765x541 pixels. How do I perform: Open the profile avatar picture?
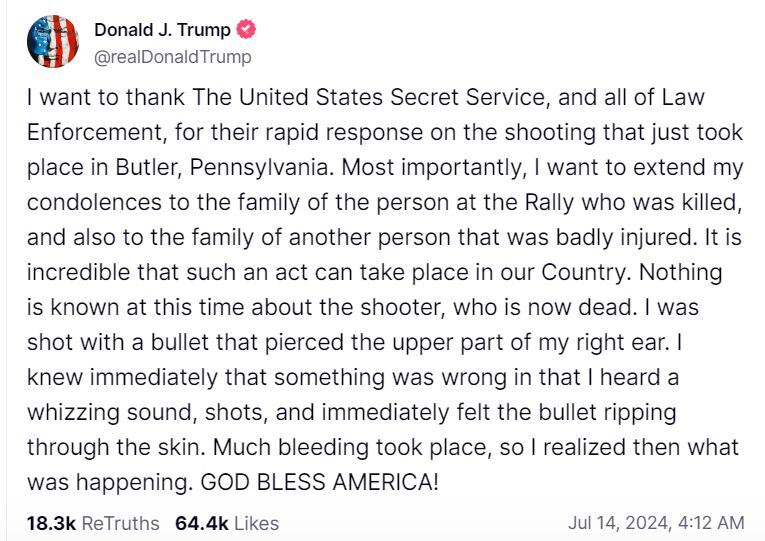click(53, 41)
